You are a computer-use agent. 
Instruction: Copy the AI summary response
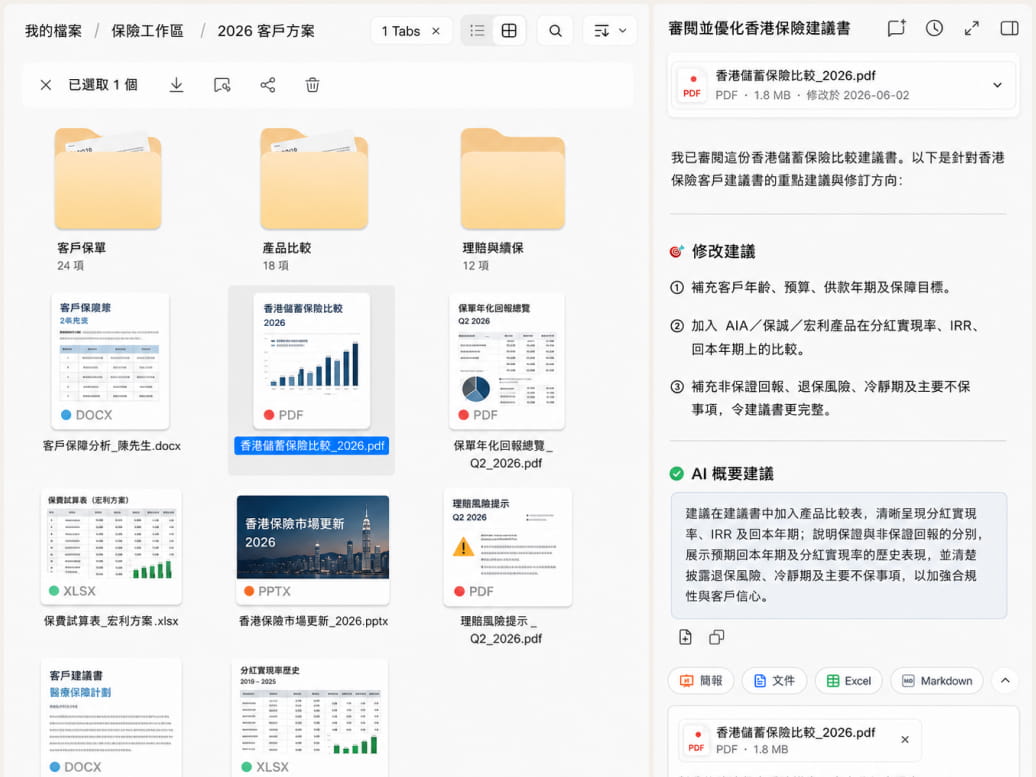716,637
